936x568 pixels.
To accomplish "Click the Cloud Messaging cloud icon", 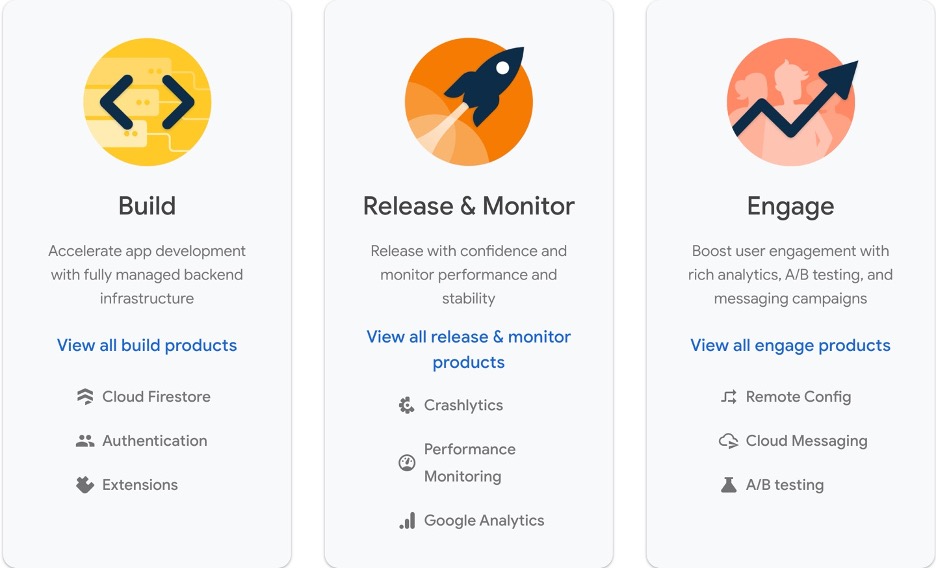I will pos(728,441).
